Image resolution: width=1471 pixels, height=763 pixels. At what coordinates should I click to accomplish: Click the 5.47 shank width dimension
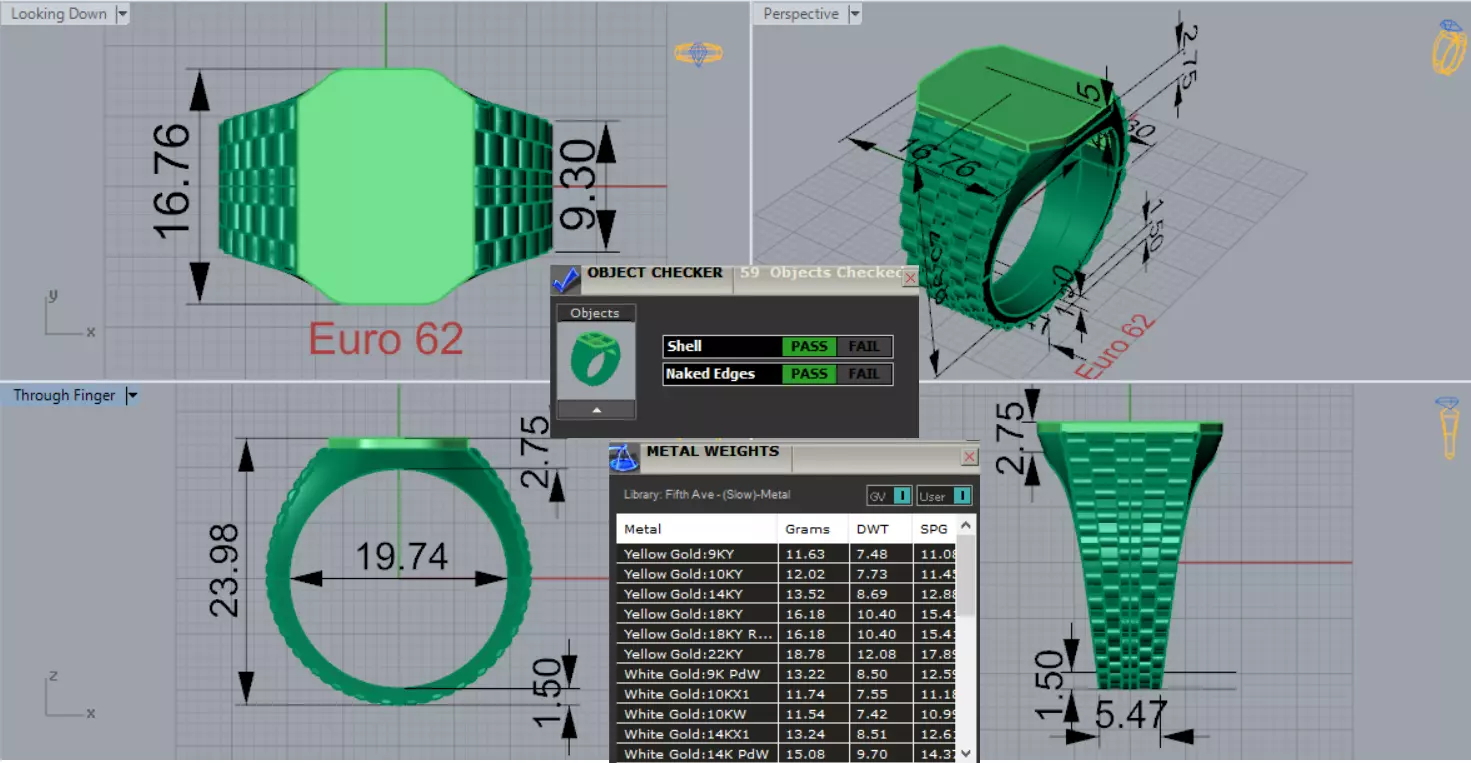[1131, 716]
